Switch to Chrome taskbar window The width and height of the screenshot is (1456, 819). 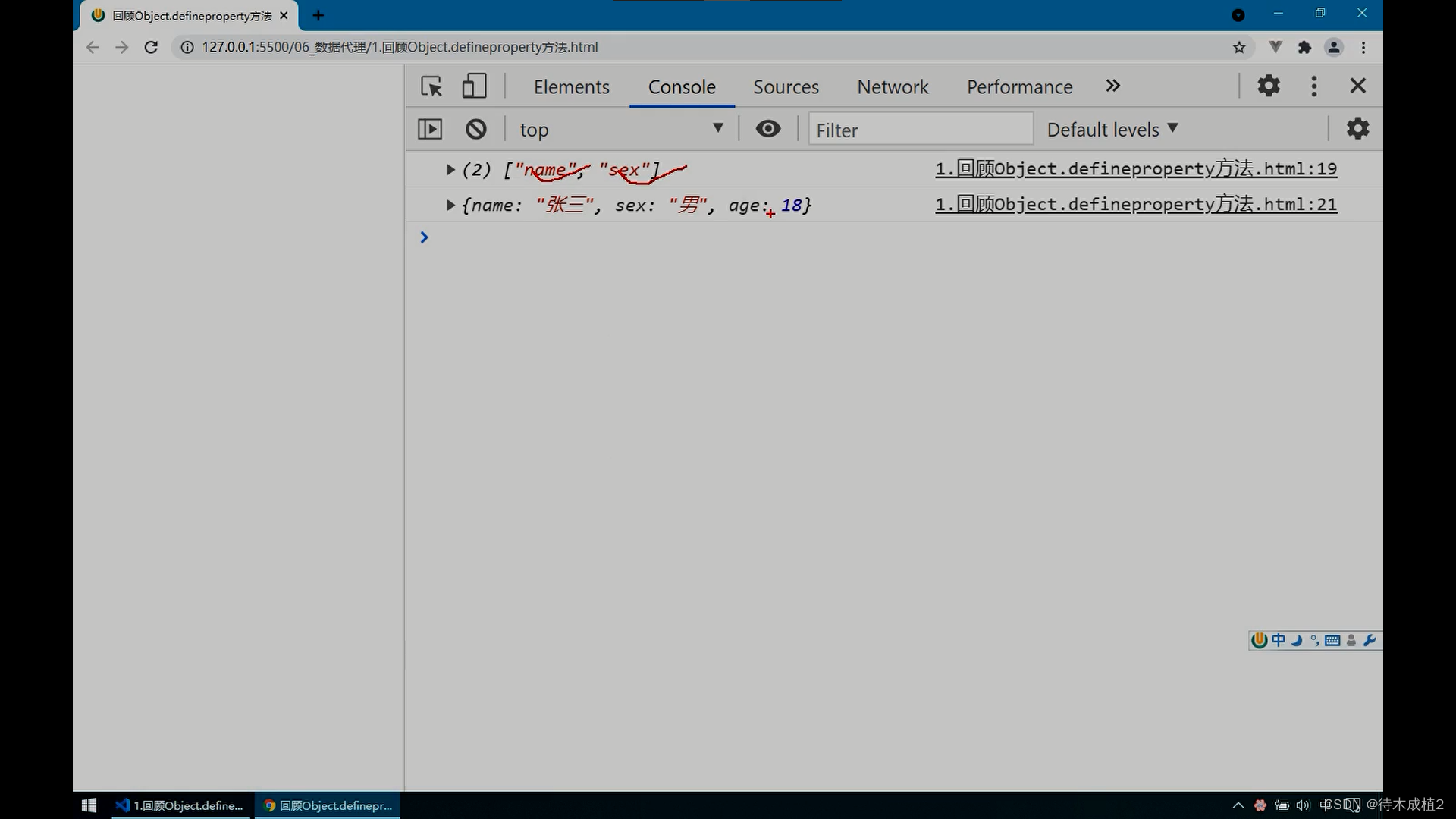click(328, 805)
